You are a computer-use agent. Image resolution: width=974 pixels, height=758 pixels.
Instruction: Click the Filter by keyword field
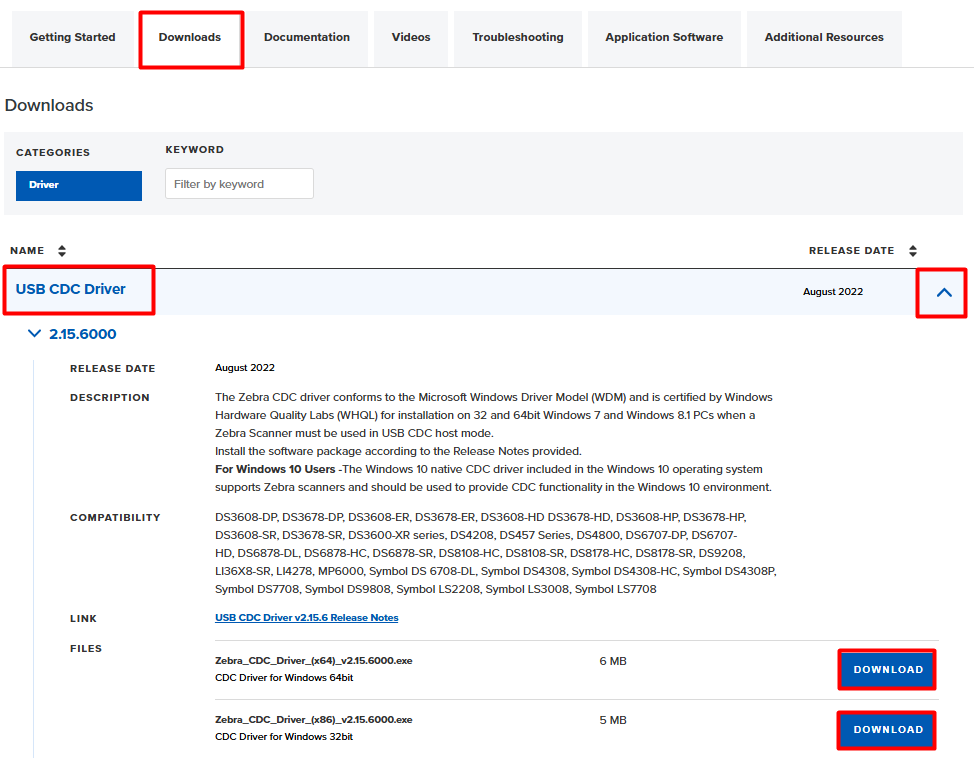click(239, 184)
